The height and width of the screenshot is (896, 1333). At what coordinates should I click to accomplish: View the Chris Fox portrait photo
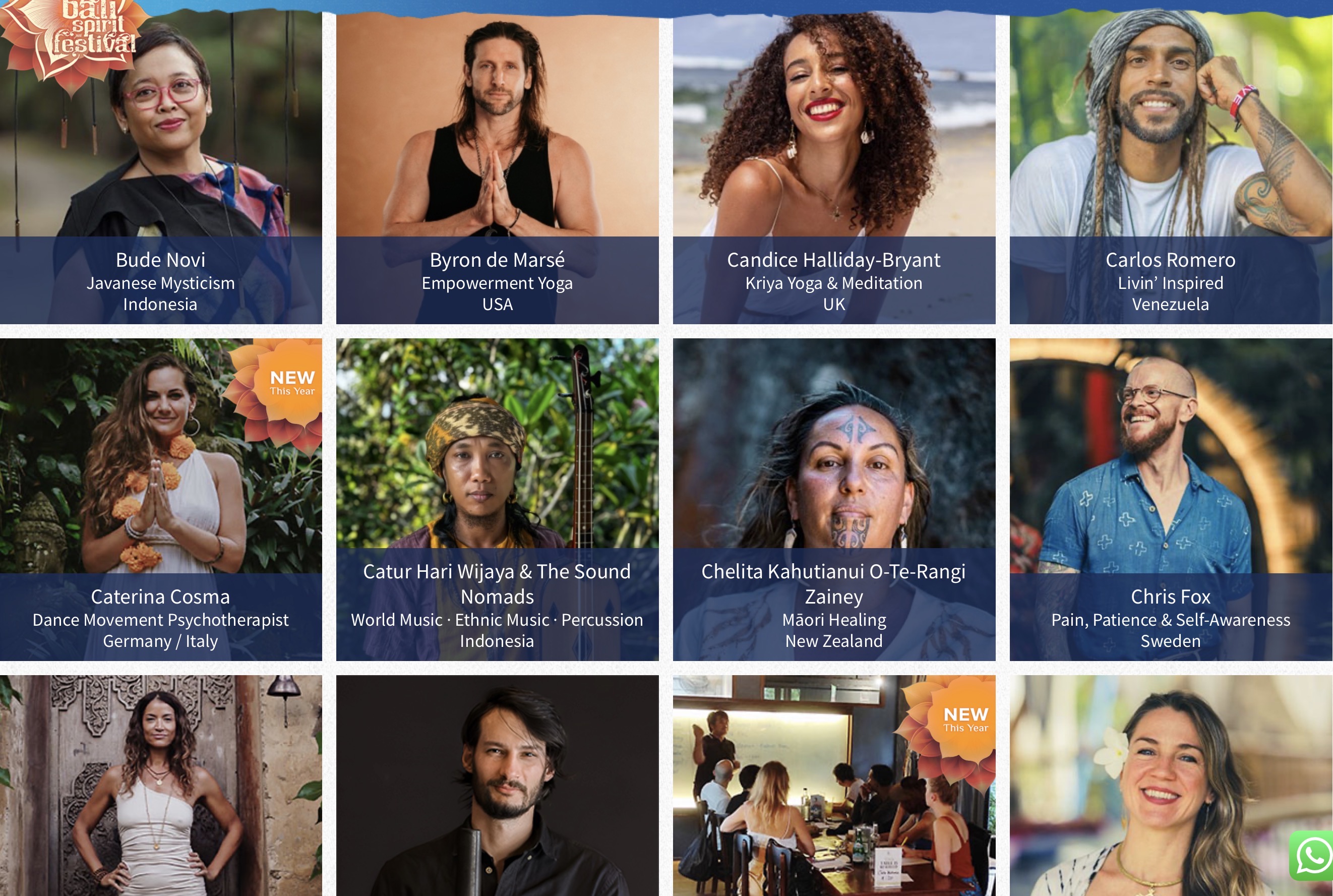1171,455
